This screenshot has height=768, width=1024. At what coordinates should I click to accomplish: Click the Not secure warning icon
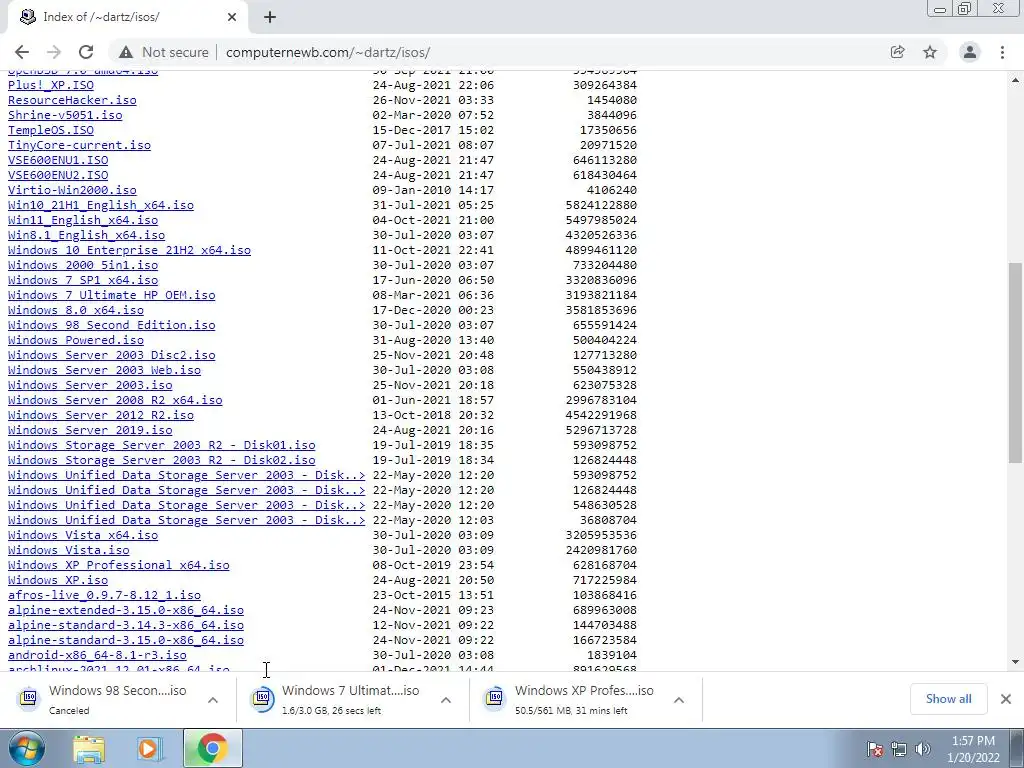pos(126,52)
